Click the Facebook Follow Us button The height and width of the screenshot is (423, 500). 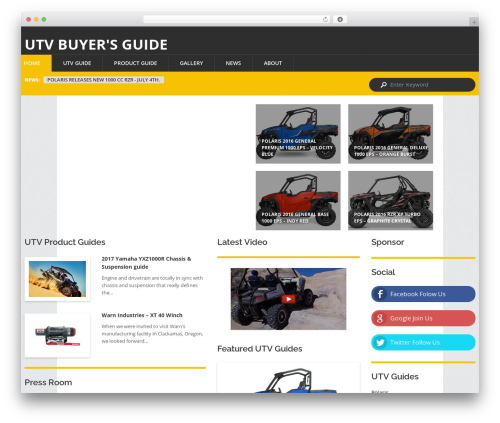point(423,294)
